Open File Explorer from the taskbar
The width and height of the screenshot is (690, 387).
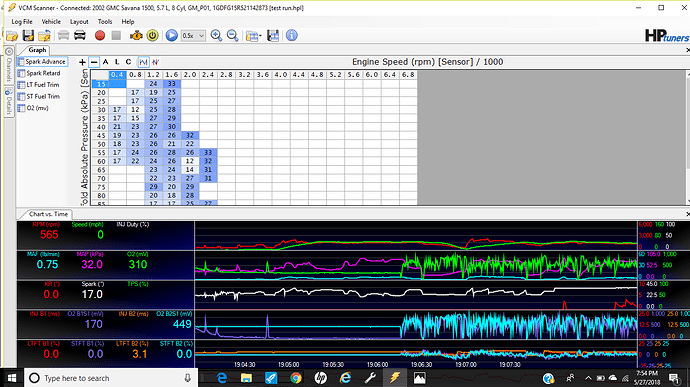(246, 378)
